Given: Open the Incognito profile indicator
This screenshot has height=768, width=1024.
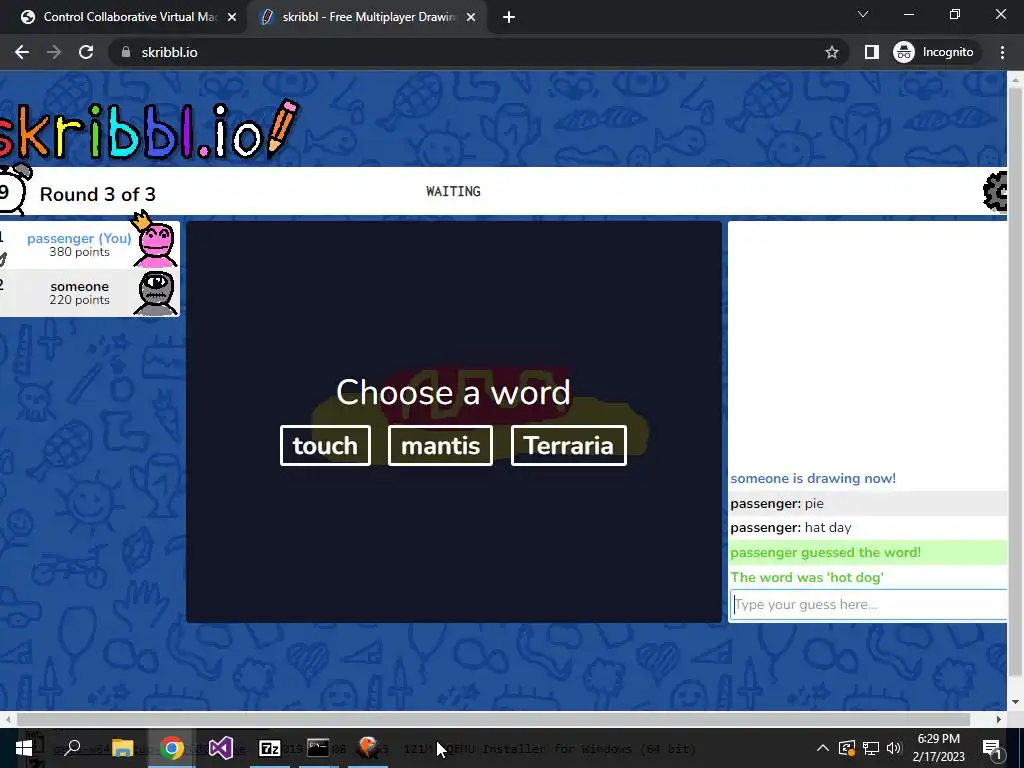Looking at the screenshot, I should tap(934, 52).
